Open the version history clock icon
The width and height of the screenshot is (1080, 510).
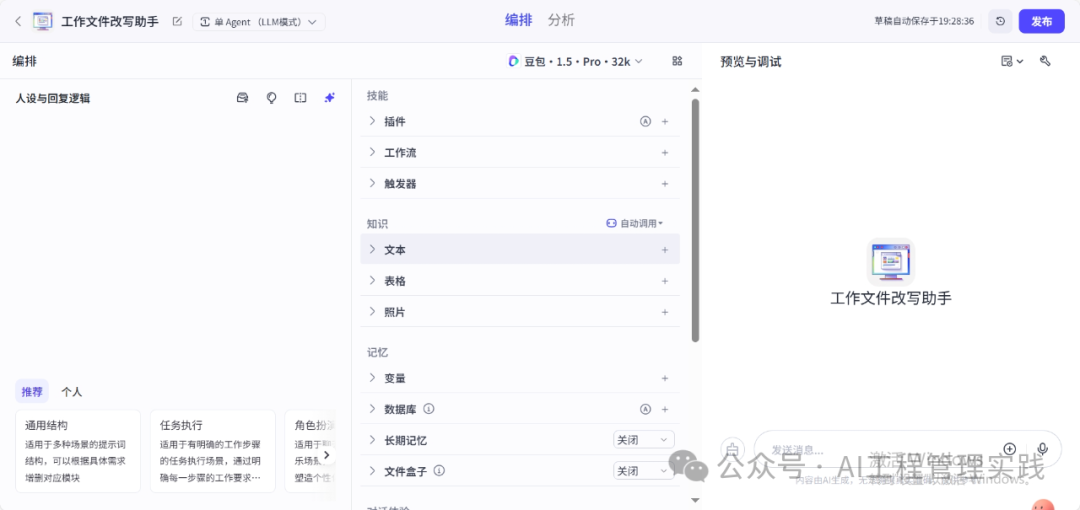pos(1000,21)
